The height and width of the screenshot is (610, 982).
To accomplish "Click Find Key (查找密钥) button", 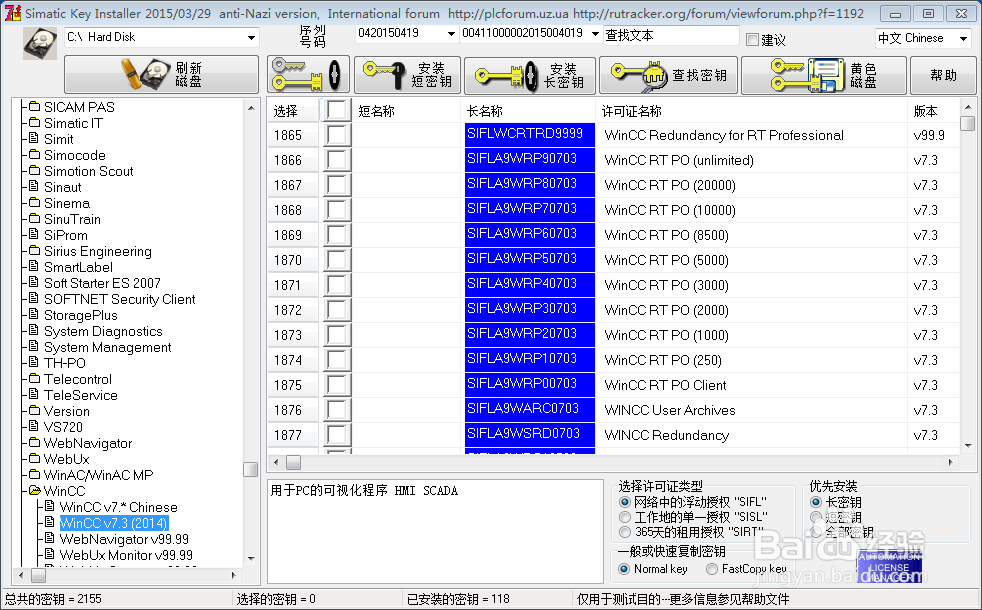I will 668,75.
